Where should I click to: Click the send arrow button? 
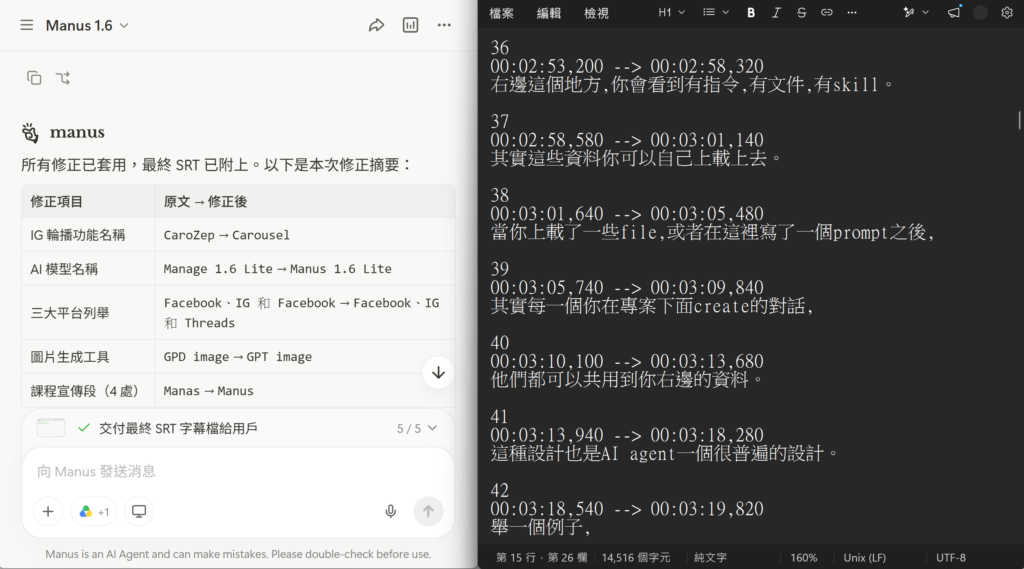428,512
